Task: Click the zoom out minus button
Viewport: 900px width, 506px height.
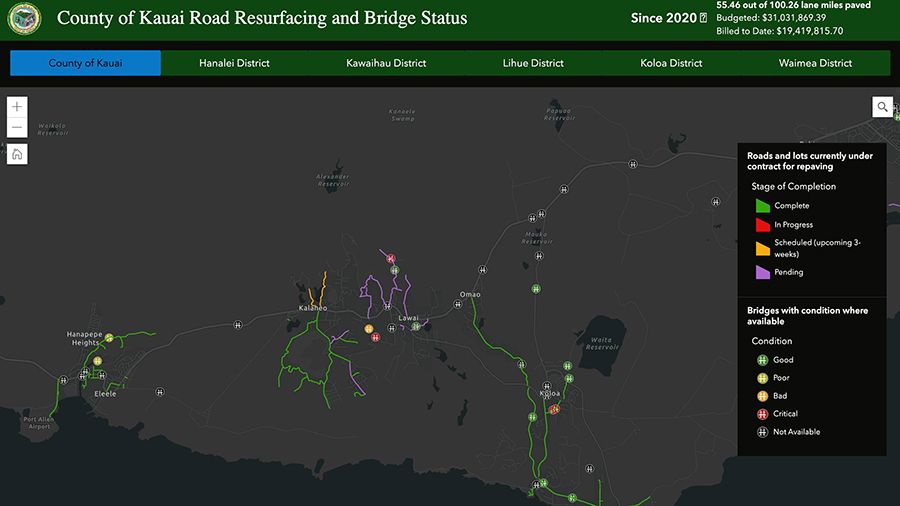Action: (17, 127)
